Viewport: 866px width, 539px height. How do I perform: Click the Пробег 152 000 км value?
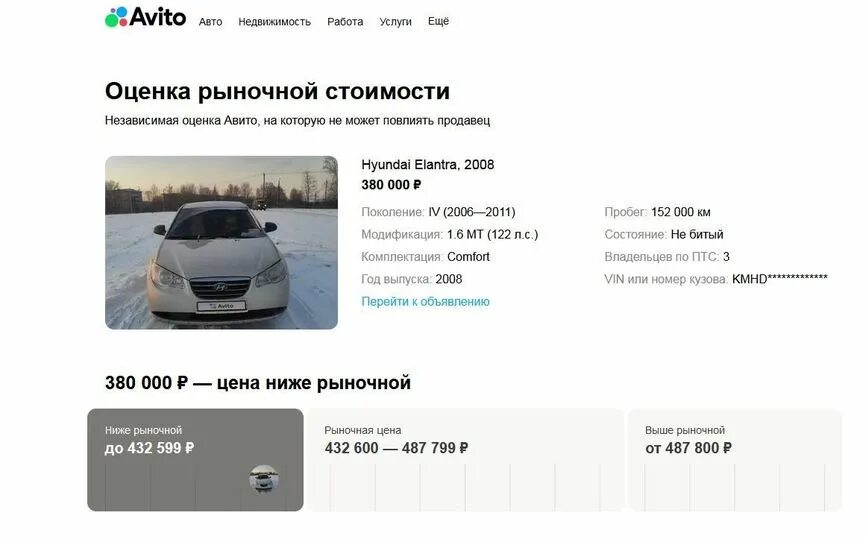[x=680, y=212]
